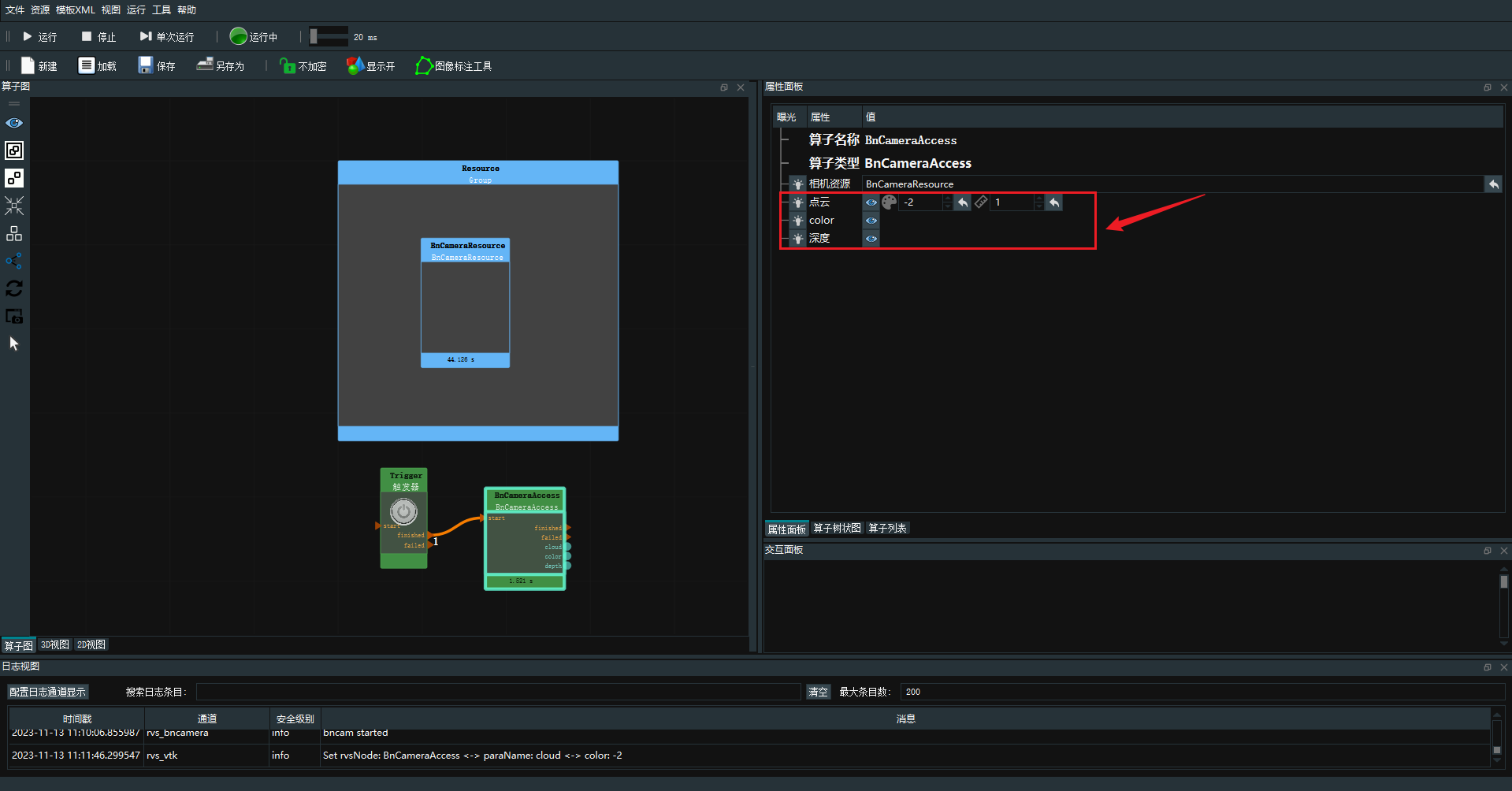Click the fit-to-view arrows icon in sidebar
1512x791 pixels.
(14, 206)
